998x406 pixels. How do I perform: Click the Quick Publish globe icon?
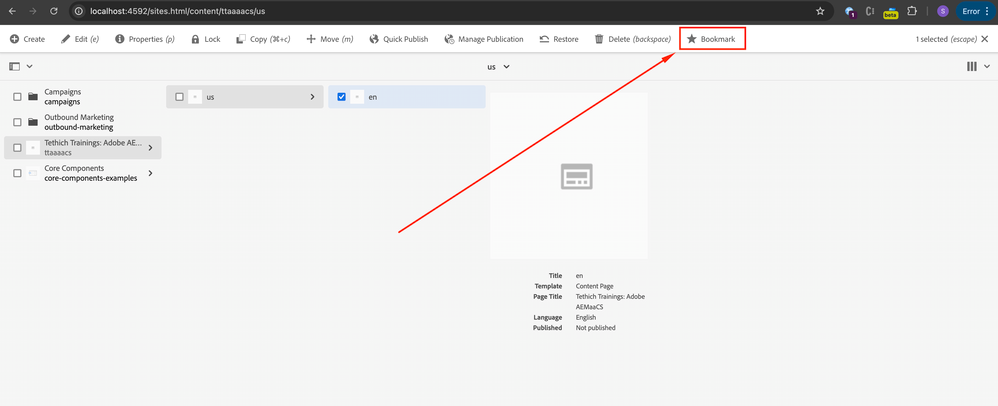[374, 39]
